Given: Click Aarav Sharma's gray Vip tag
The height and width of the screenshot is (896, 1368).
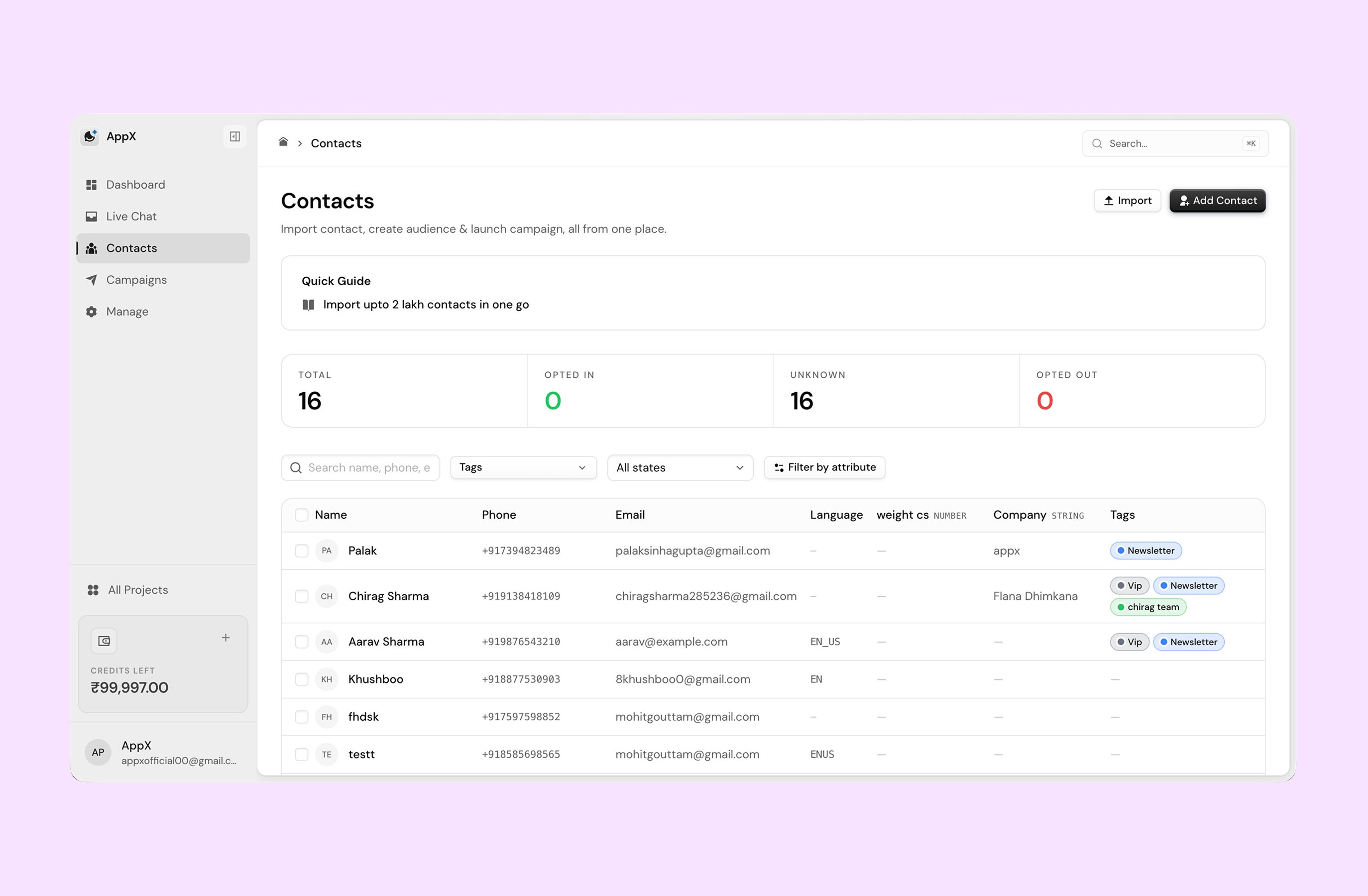Looking at the screenshot, I should coord(1130,642).
